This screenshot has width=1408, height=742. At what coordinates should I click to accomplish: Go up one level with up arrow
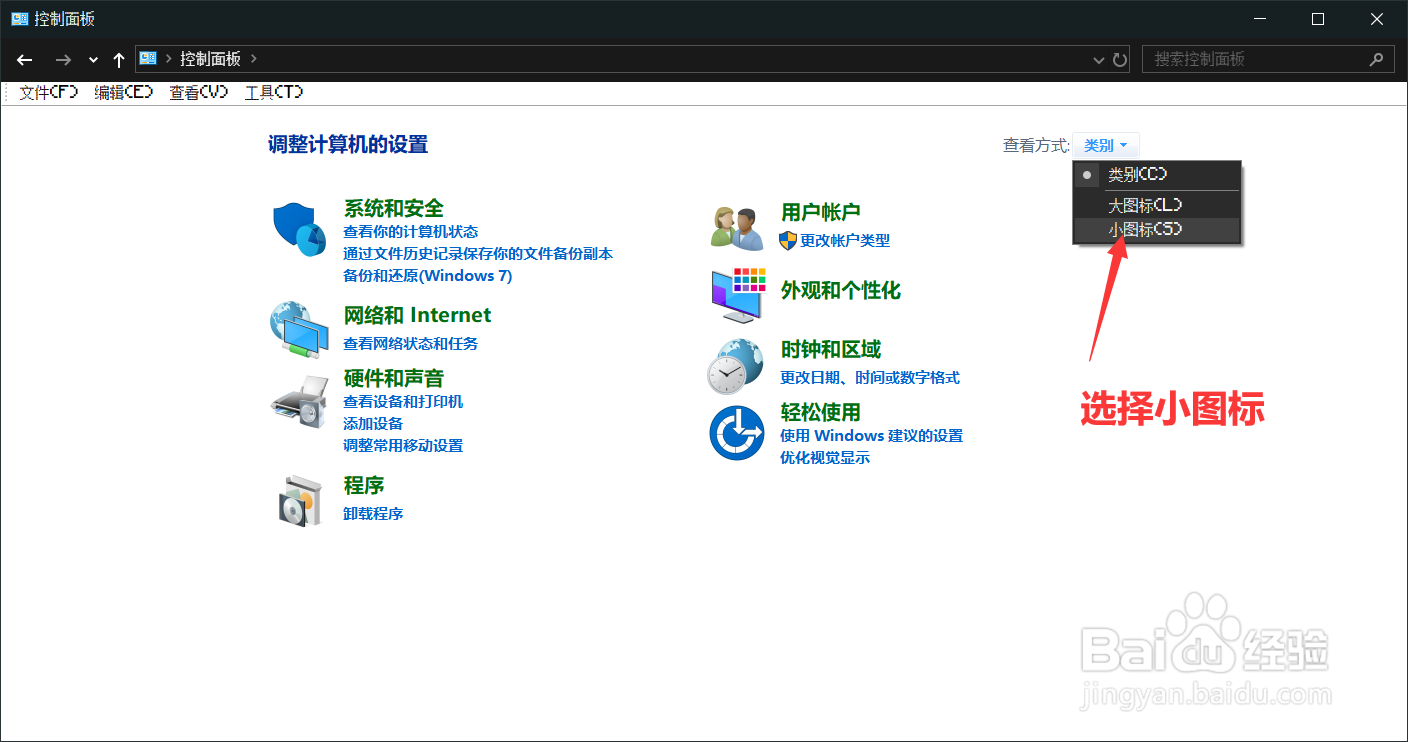click(x=119, y=60)
